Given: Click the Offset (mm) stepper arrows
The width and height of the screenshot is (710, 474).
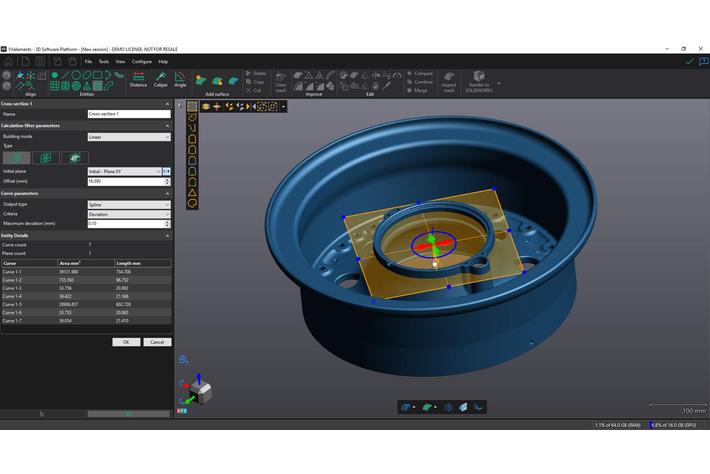Looking at the screenshot, I should [168, 181].
